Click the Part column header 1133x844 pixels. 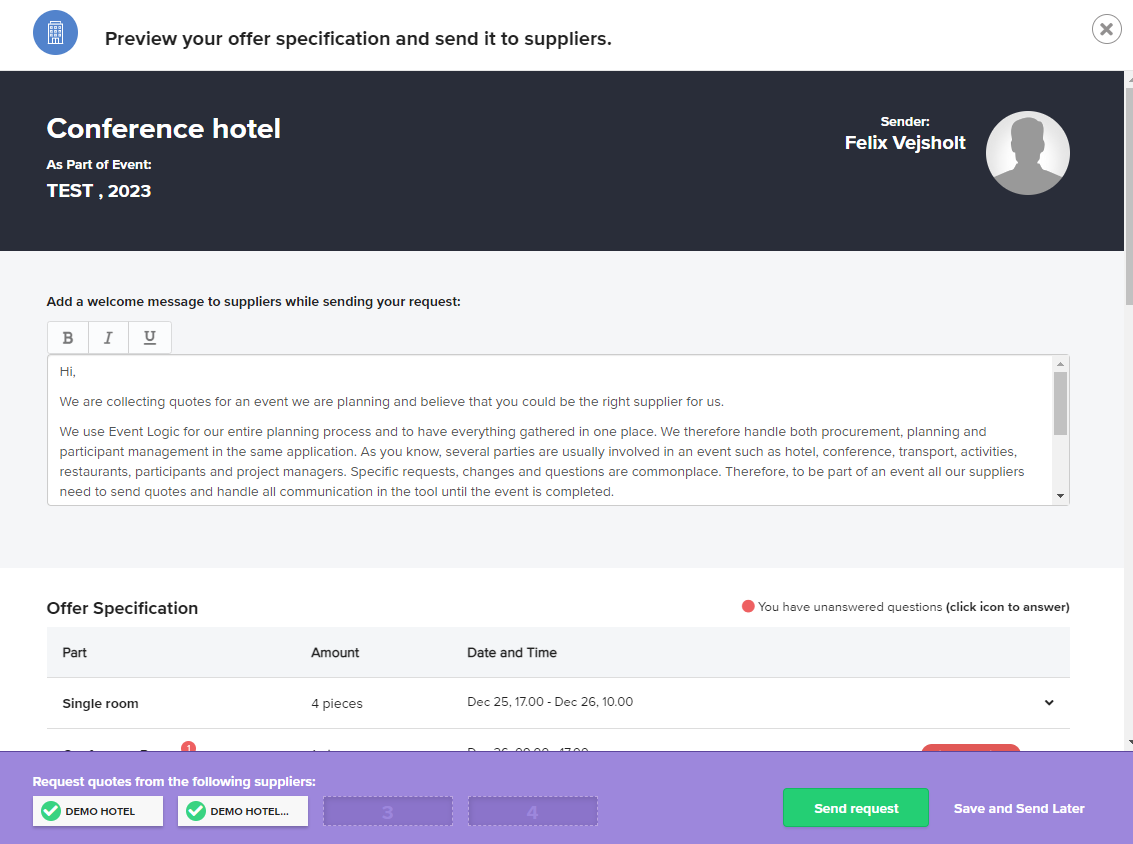pyautogui.click(x=74, y=653)
